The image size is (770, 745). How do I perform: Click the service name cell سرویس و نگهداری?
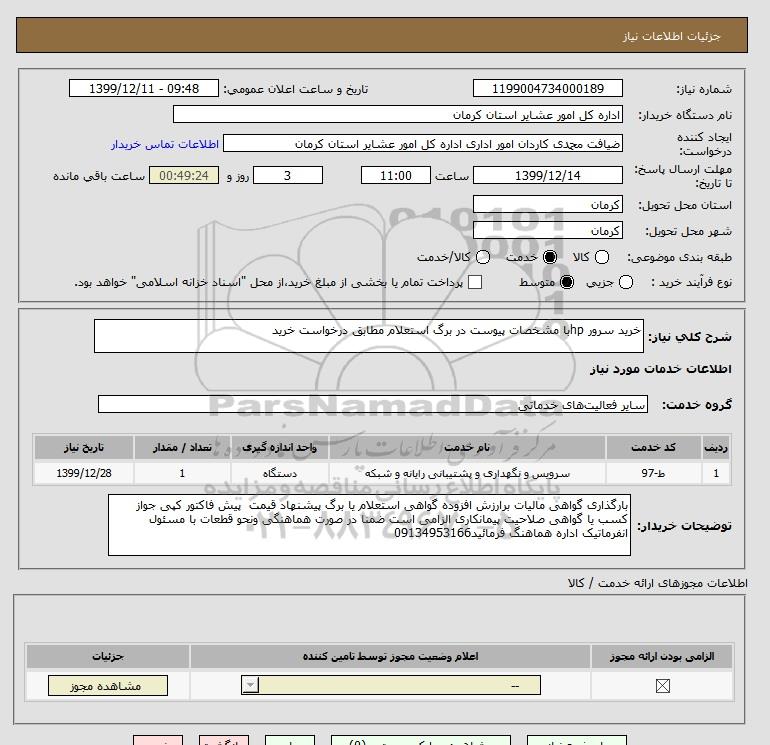click(x=467, y=473)
